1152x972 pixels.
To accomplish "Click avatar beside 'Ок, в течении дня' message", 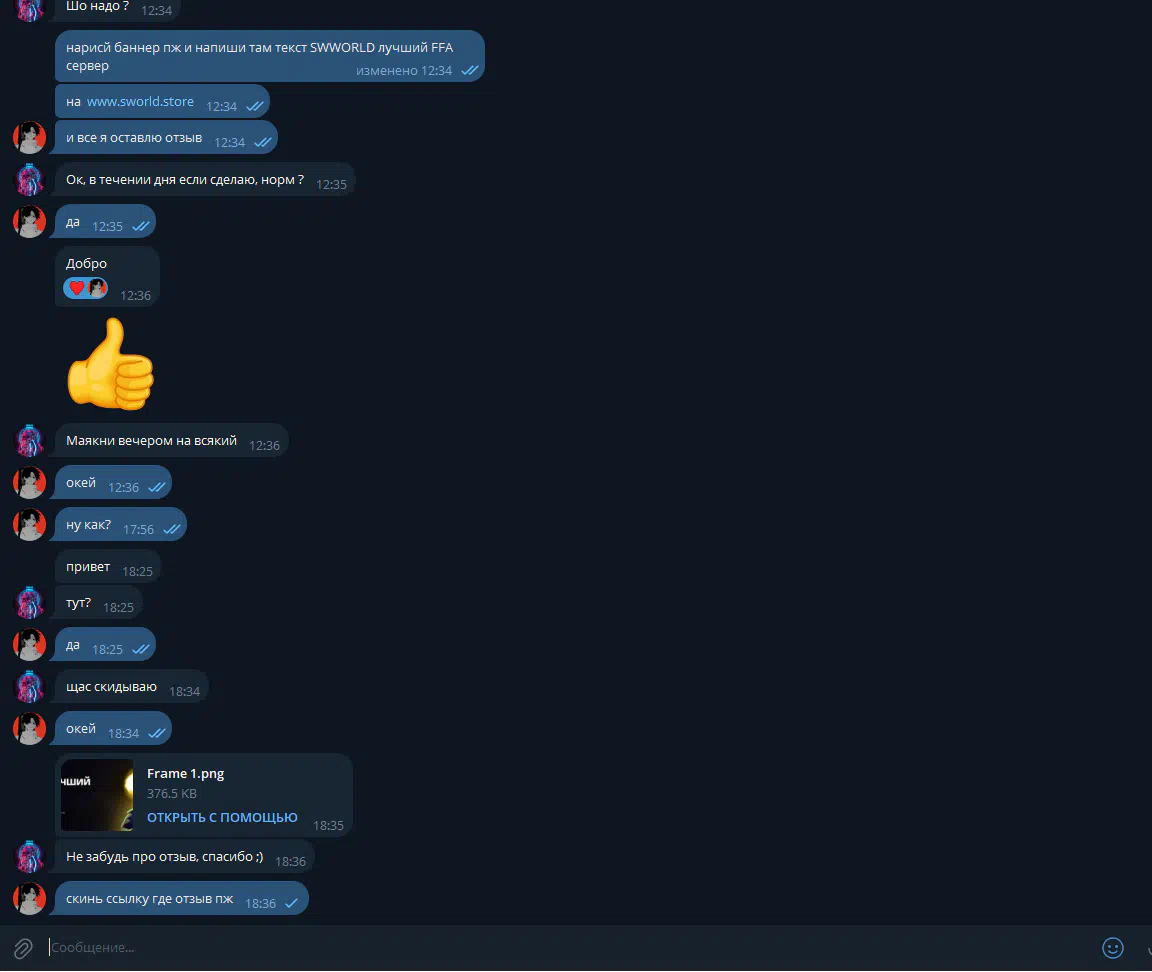I will 29,179.
